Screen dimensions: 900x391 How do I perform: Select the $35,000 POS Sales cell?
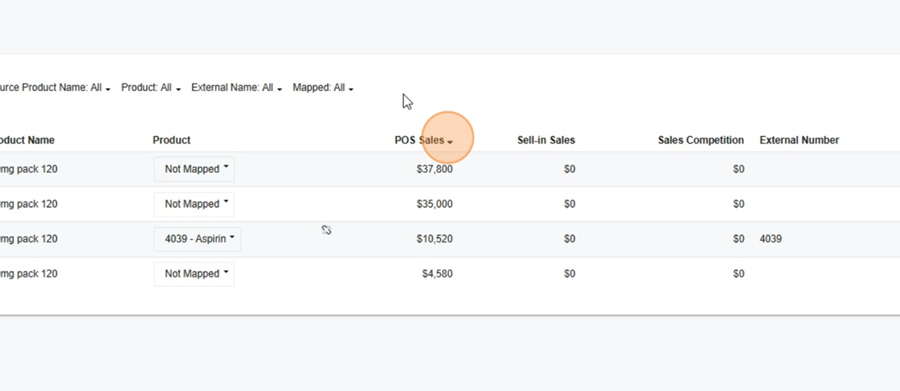[435, 204]
